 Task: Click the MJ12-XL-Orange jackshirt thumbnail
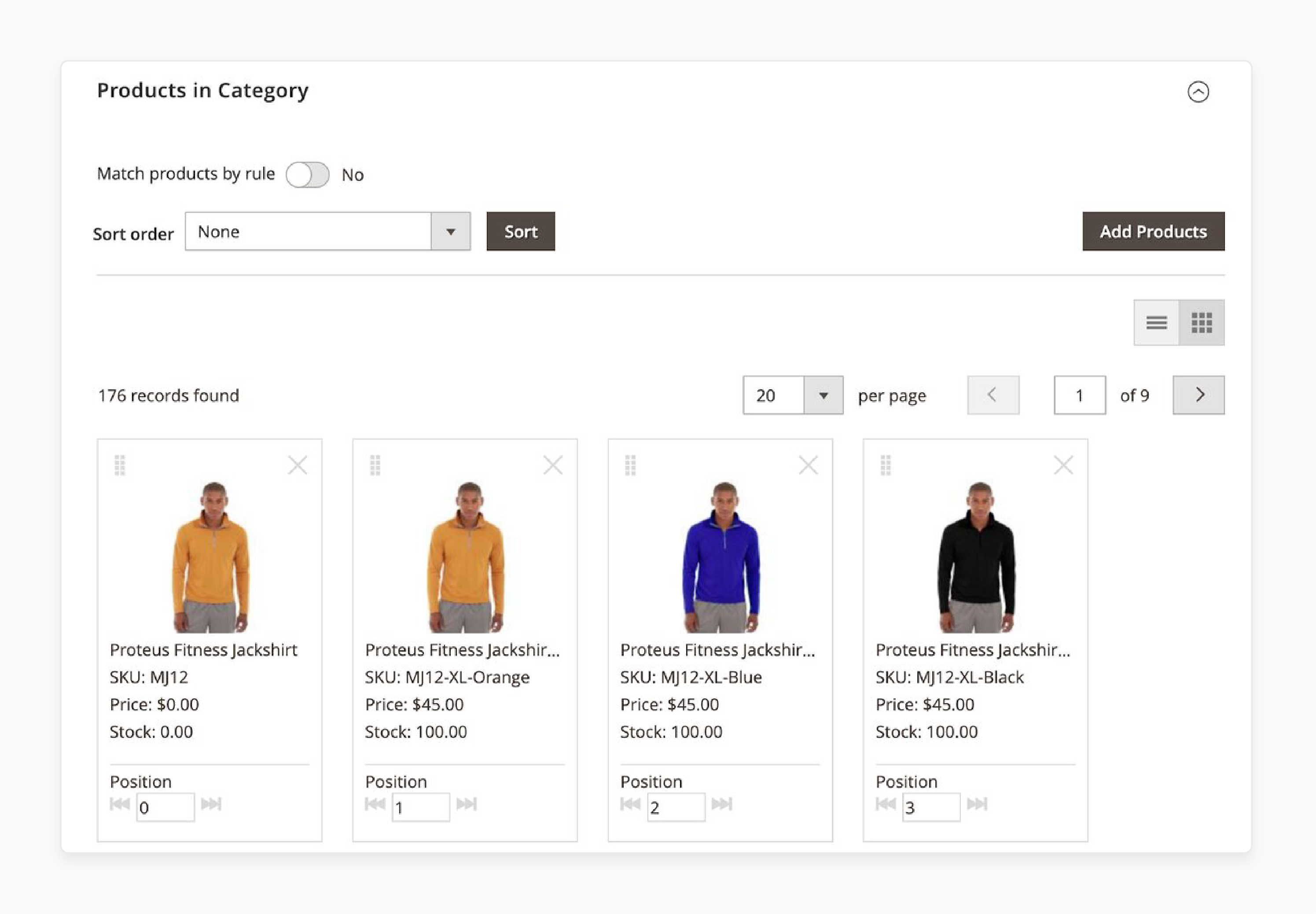[466, 557]
